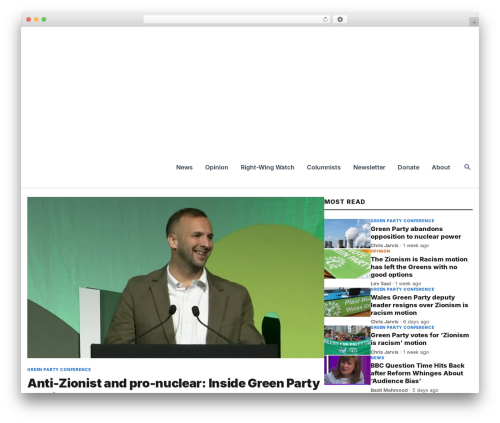The image size is (500, 423).
Task: Click the browser extension icon beside address bar
Action: click(340, 20)
